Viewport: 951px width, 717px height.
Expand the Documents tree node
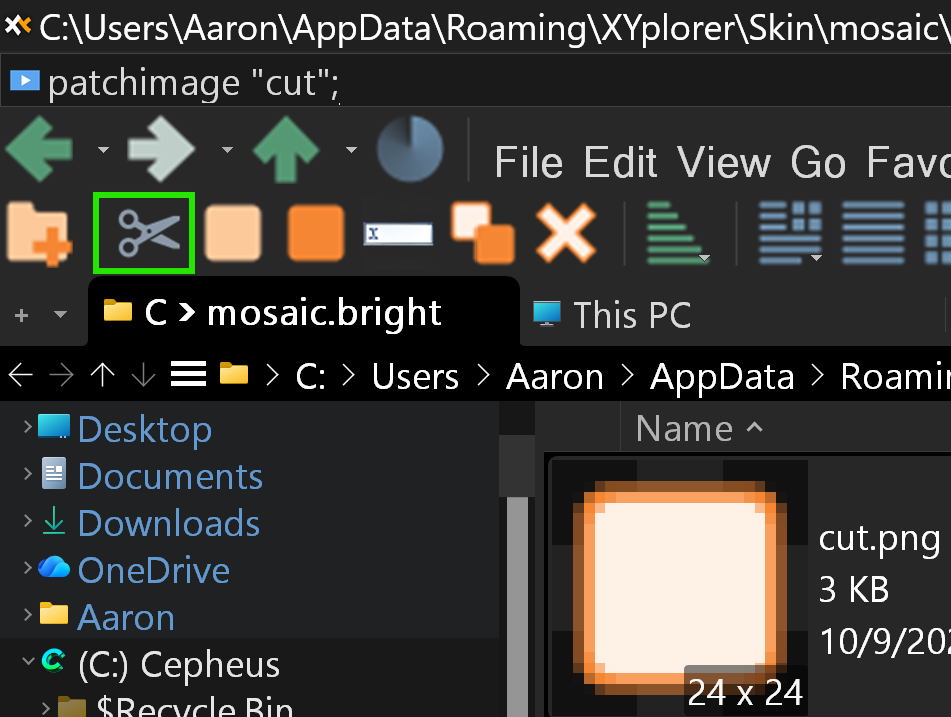27,476
